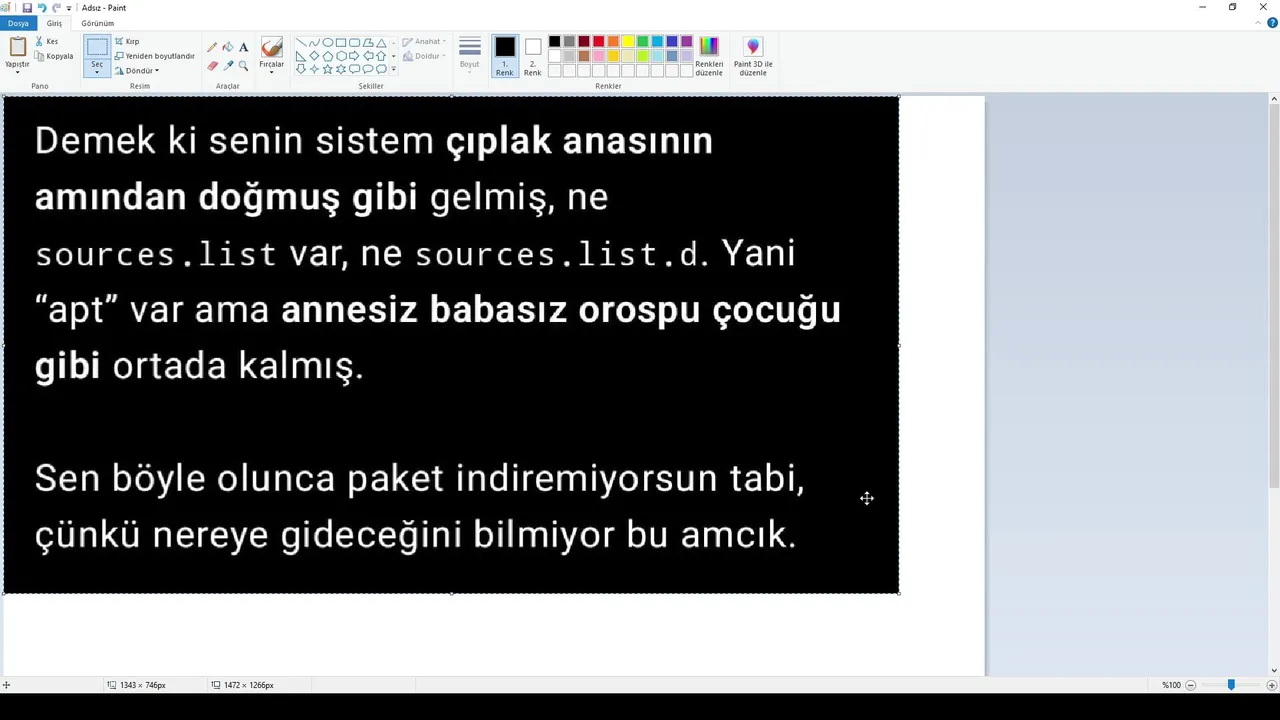Click the Yapıştır paste clipboard button
1280x720 pixels.
(17, 47)
